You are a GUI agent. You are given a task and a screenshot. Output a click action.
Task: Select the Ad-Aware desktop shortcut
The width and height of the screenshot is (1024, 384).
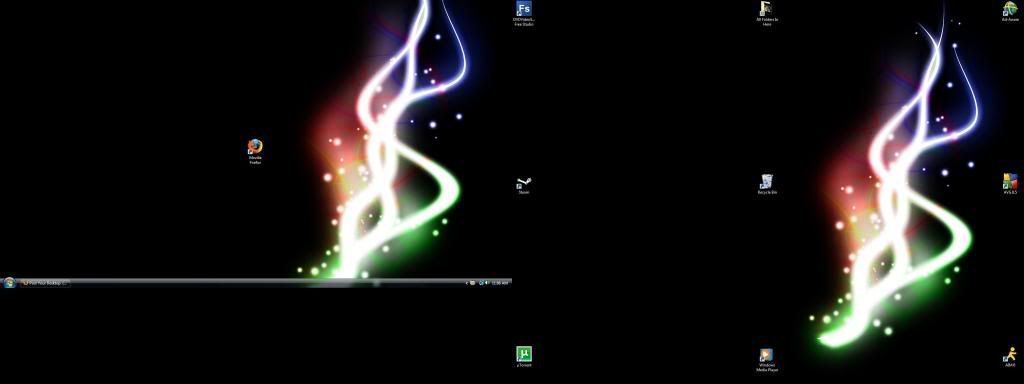tap(1010, 8)
